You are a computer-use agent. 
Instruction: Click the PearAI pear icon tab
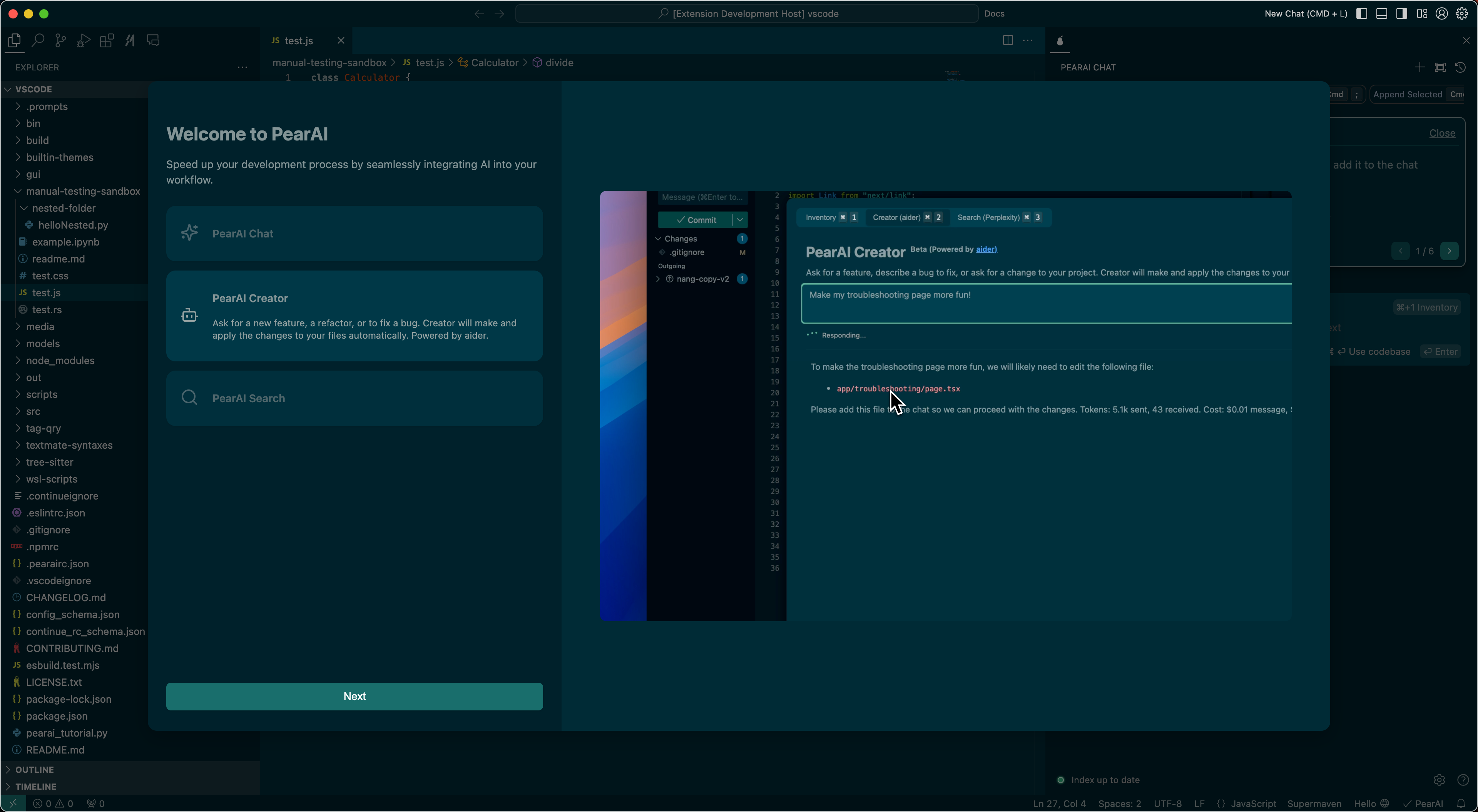tap(1060, 41)
